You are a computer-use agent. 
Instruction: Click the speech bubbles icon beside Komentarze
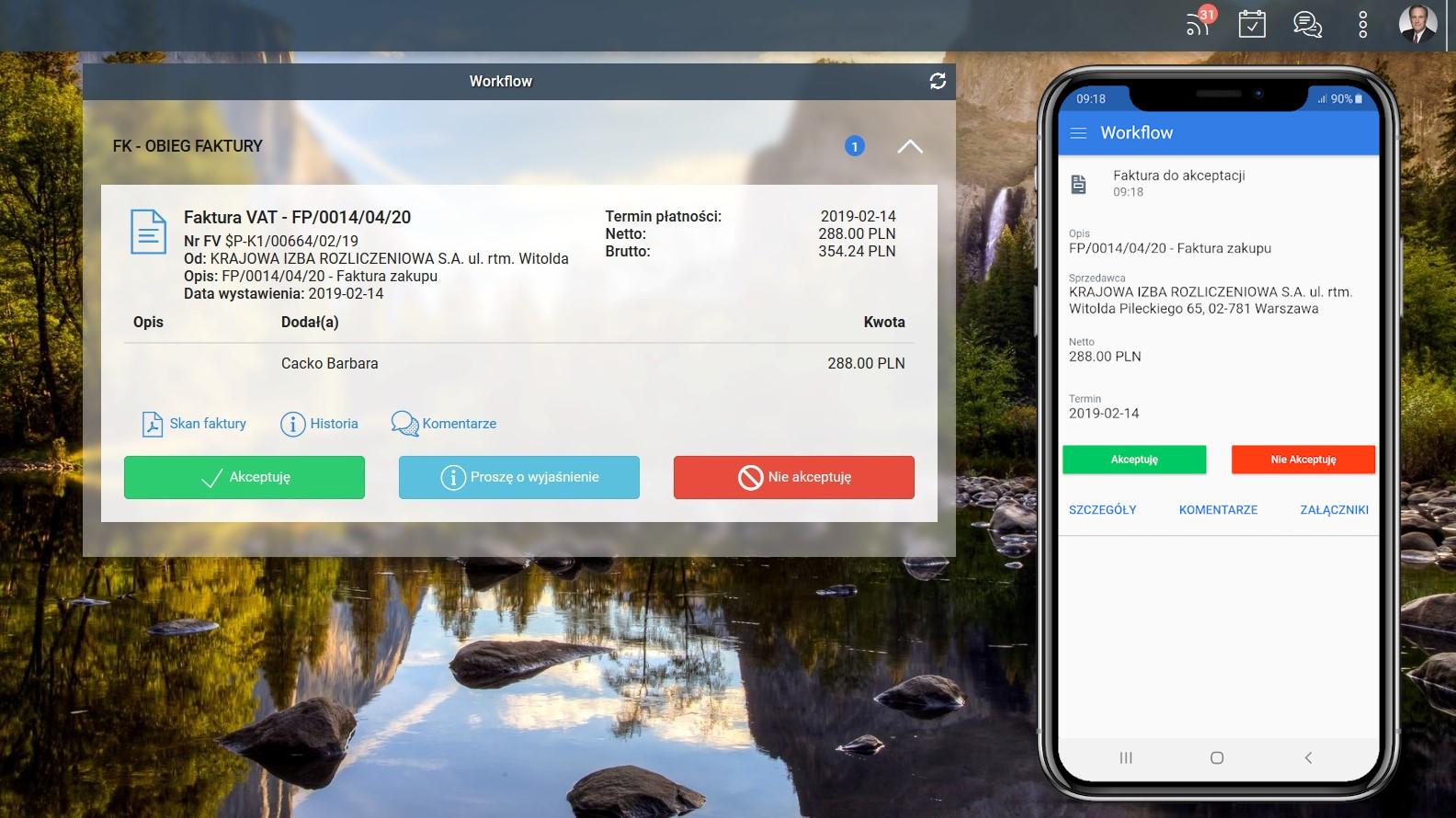404,424
